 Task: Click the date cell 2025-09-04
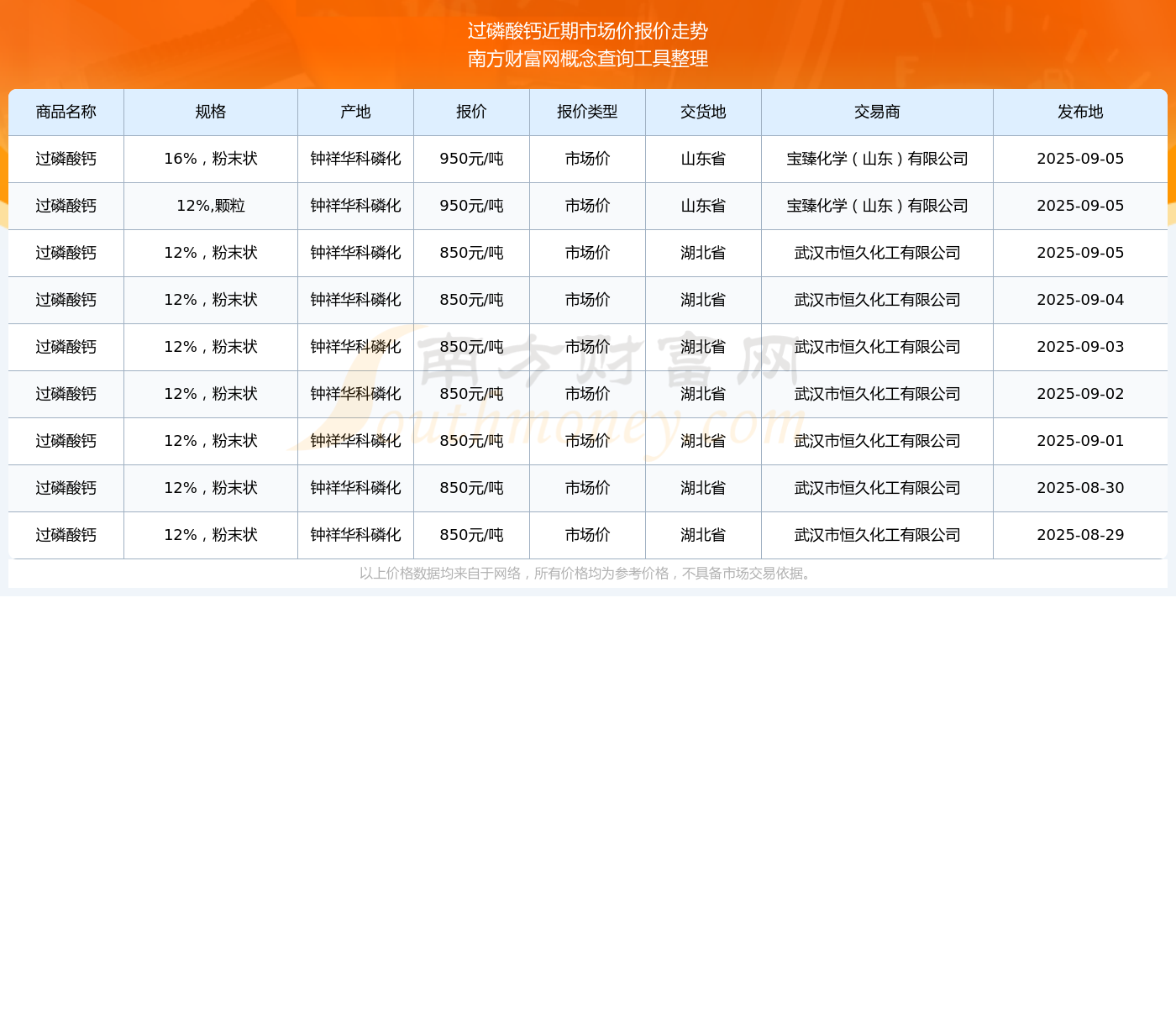1080,300
